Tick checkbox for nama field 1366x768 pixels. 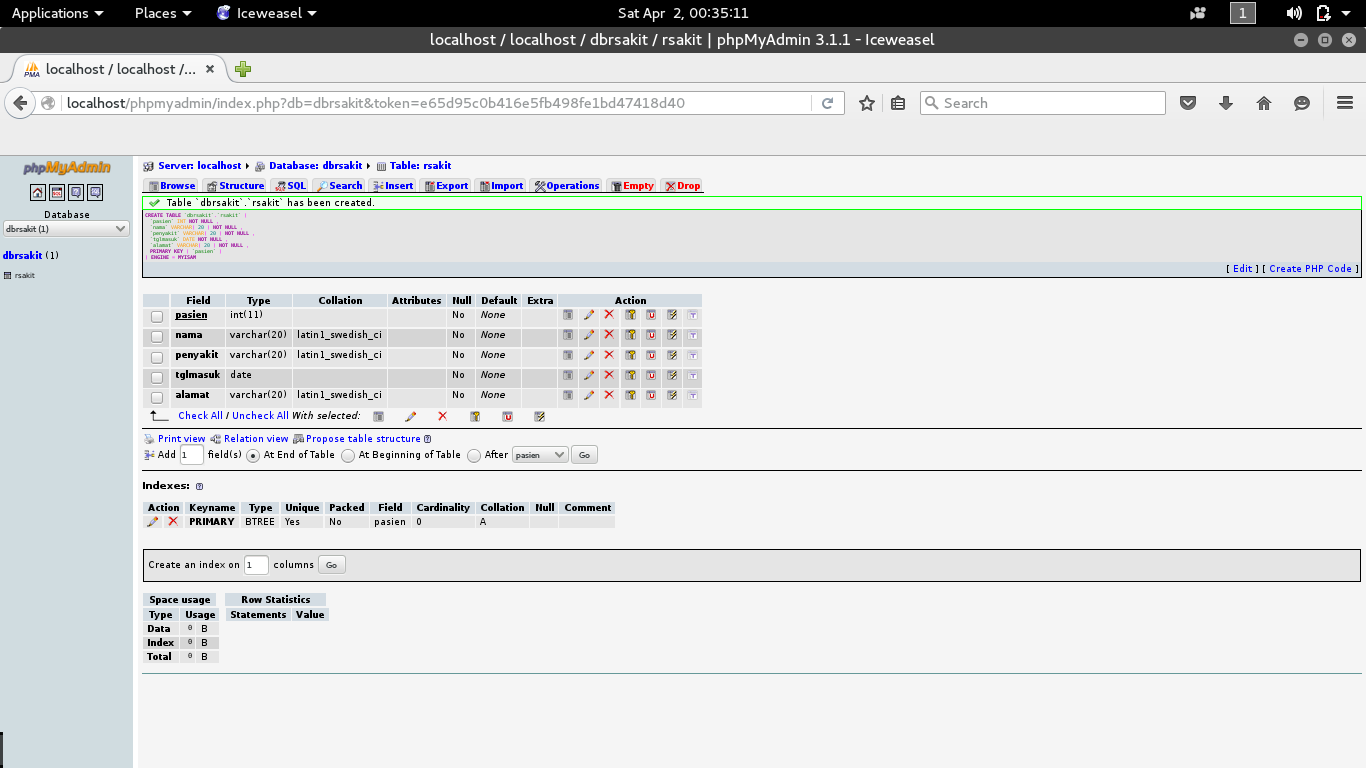(157, 336)
